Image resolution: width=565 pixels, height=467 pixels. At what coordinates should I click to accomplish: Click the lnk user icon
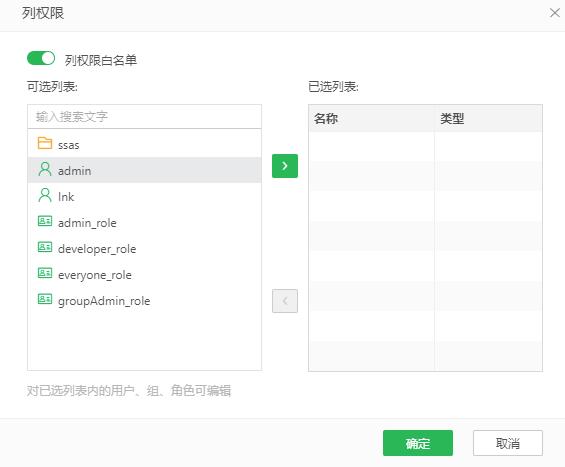tap(45, 195)
